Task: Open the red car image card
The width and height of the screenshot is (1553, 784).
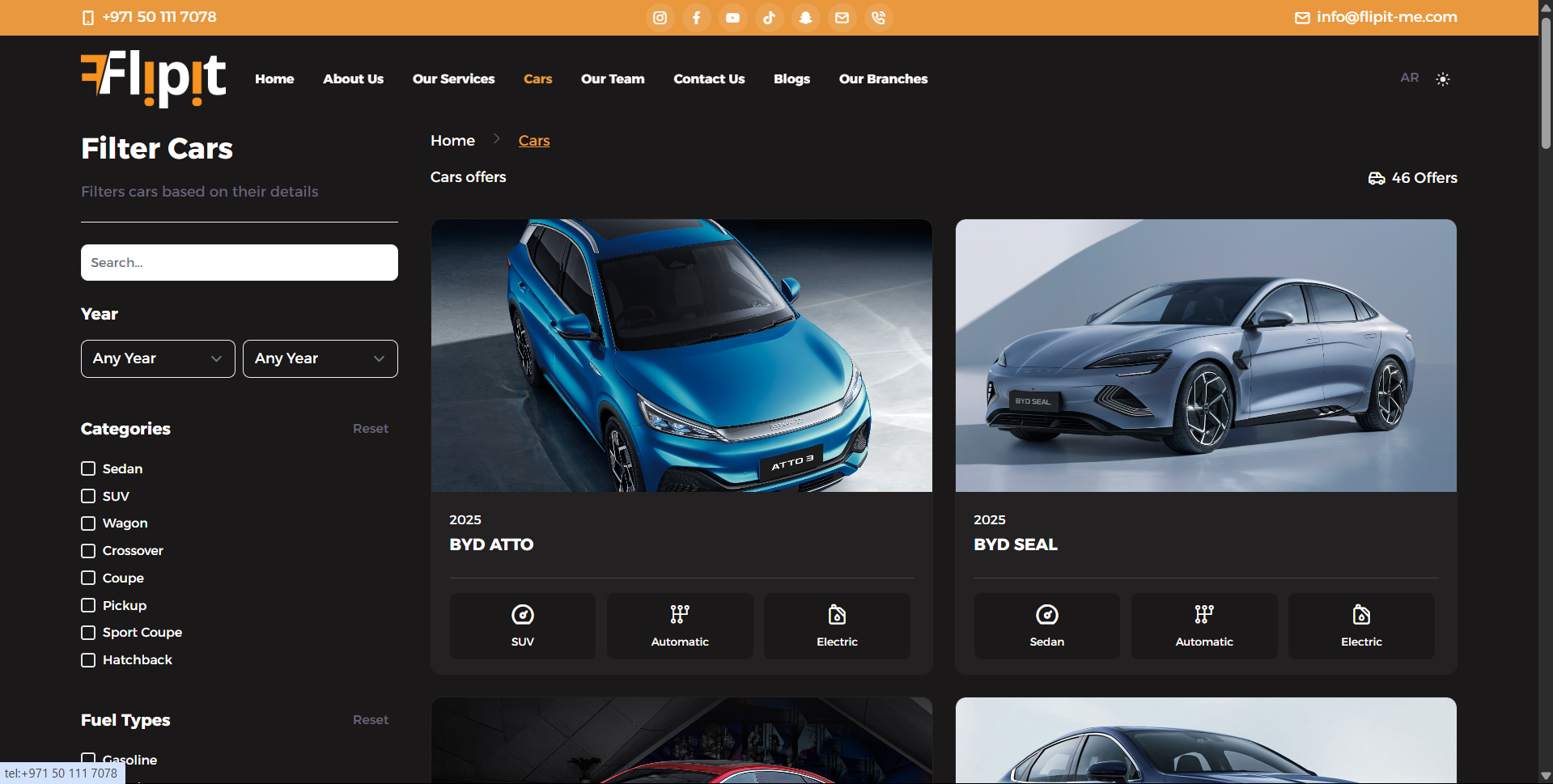Action: coord(681,740)
